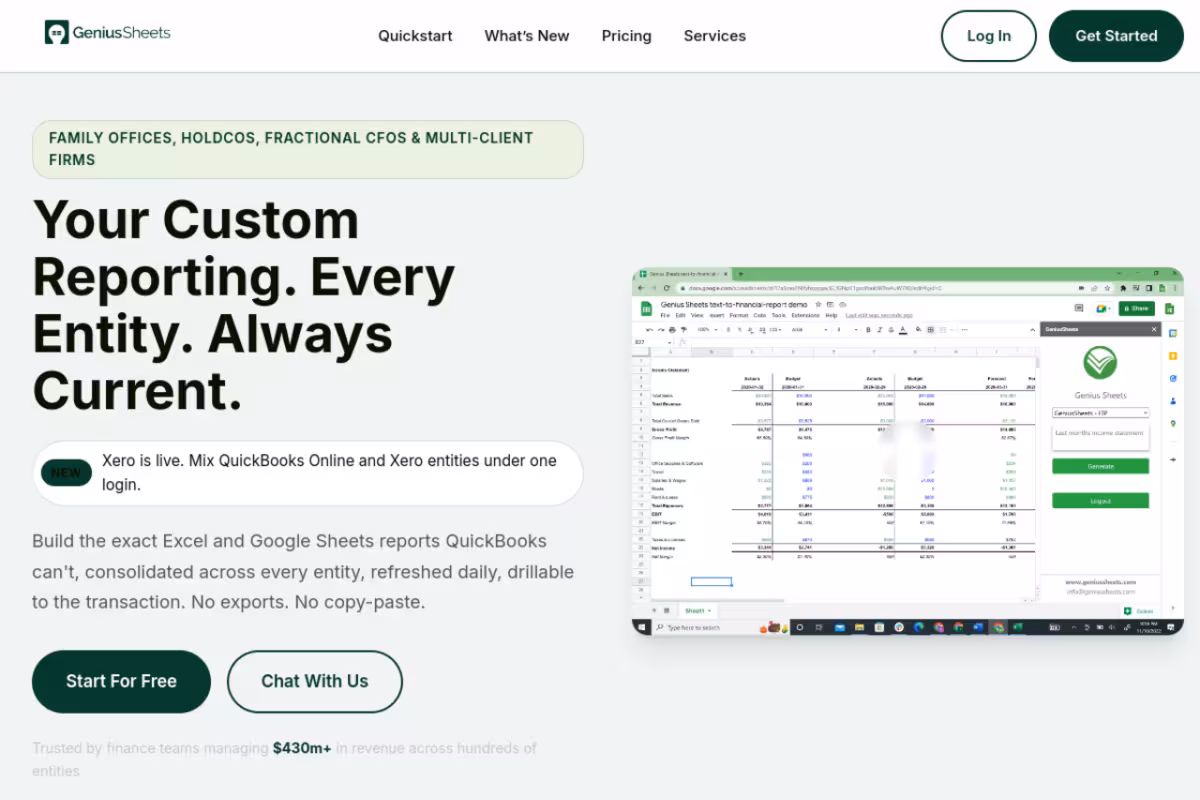Open the Pricing page
This screenshot has height=800, width=1200.
tap(626, 36)
